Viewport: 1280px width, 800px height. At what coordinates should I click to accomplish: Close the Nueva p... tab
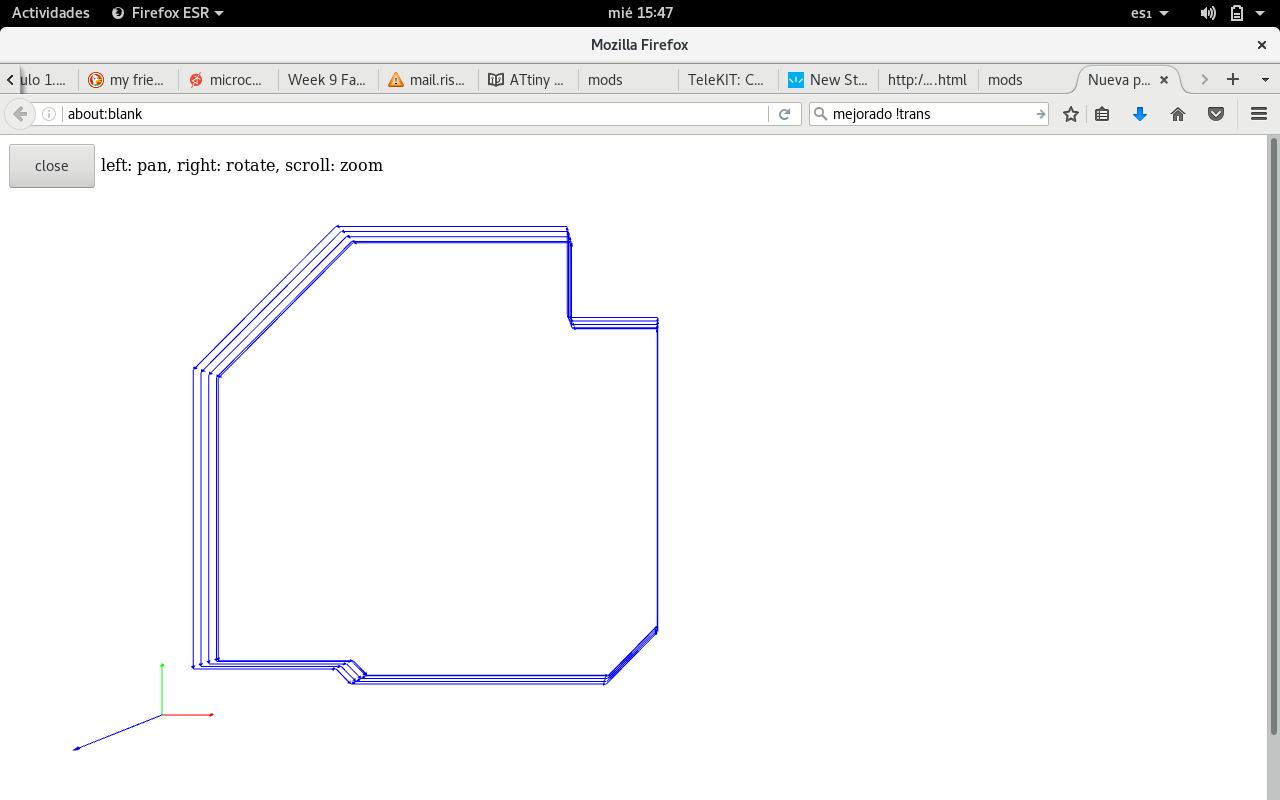(1164, 80)
